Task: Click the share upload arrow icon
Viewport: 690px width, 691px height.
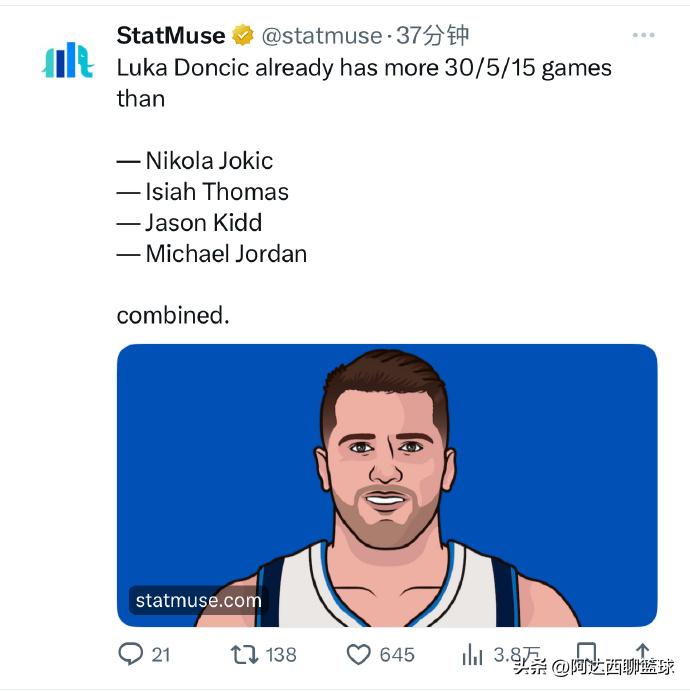Action: click(642, 652)
